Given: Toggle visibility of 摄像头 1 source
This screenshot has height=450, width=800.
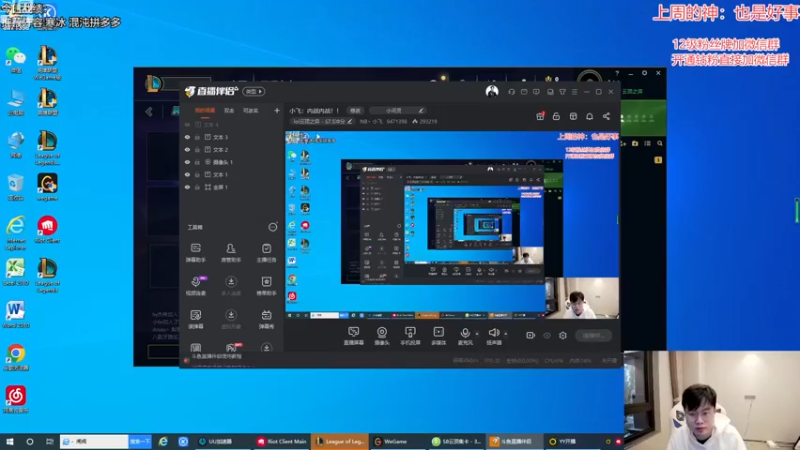Looking at the screenshot, I should tap(187, 162).
